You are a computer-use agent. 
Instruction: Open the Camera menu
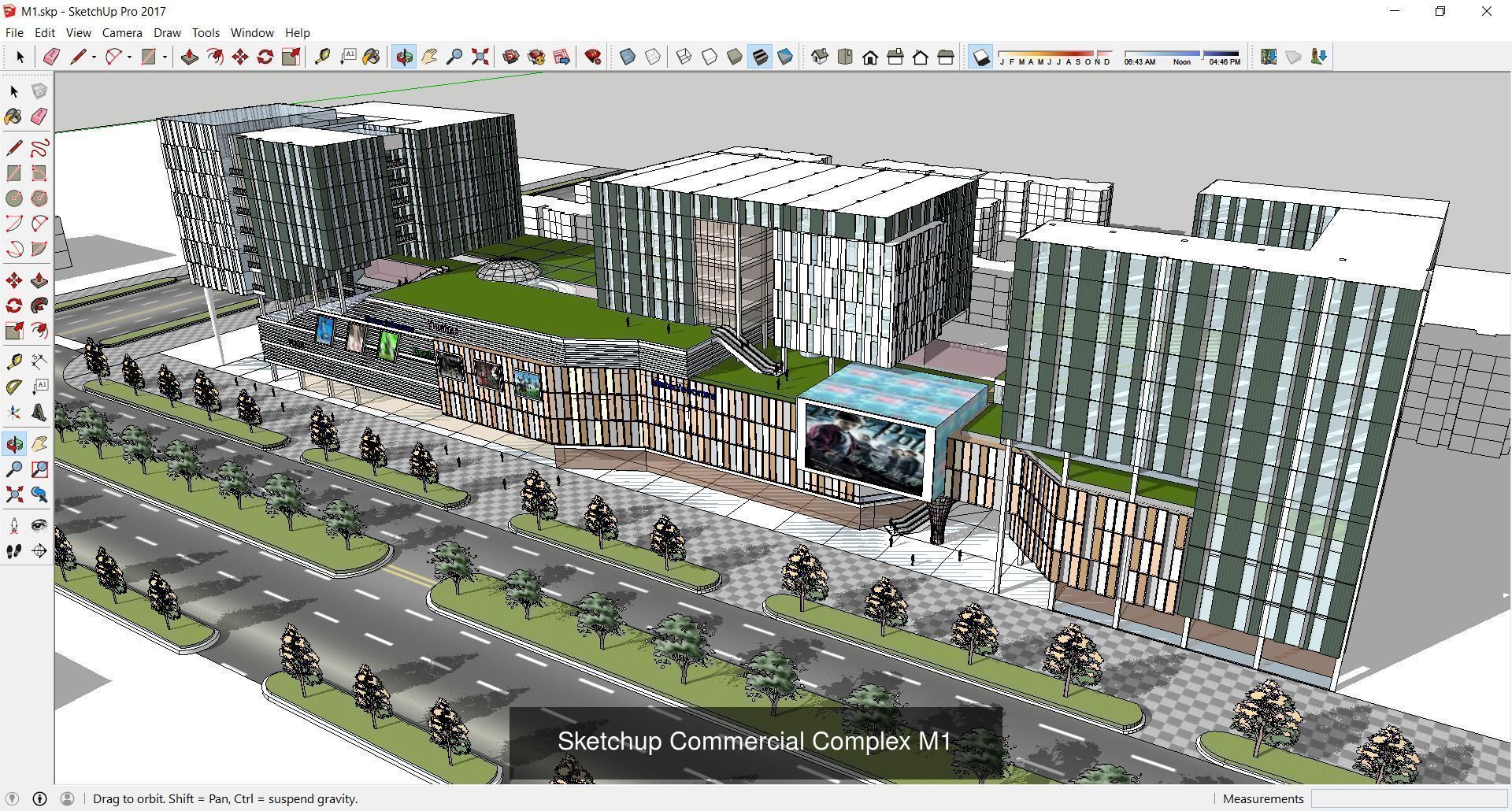[122, 32]
